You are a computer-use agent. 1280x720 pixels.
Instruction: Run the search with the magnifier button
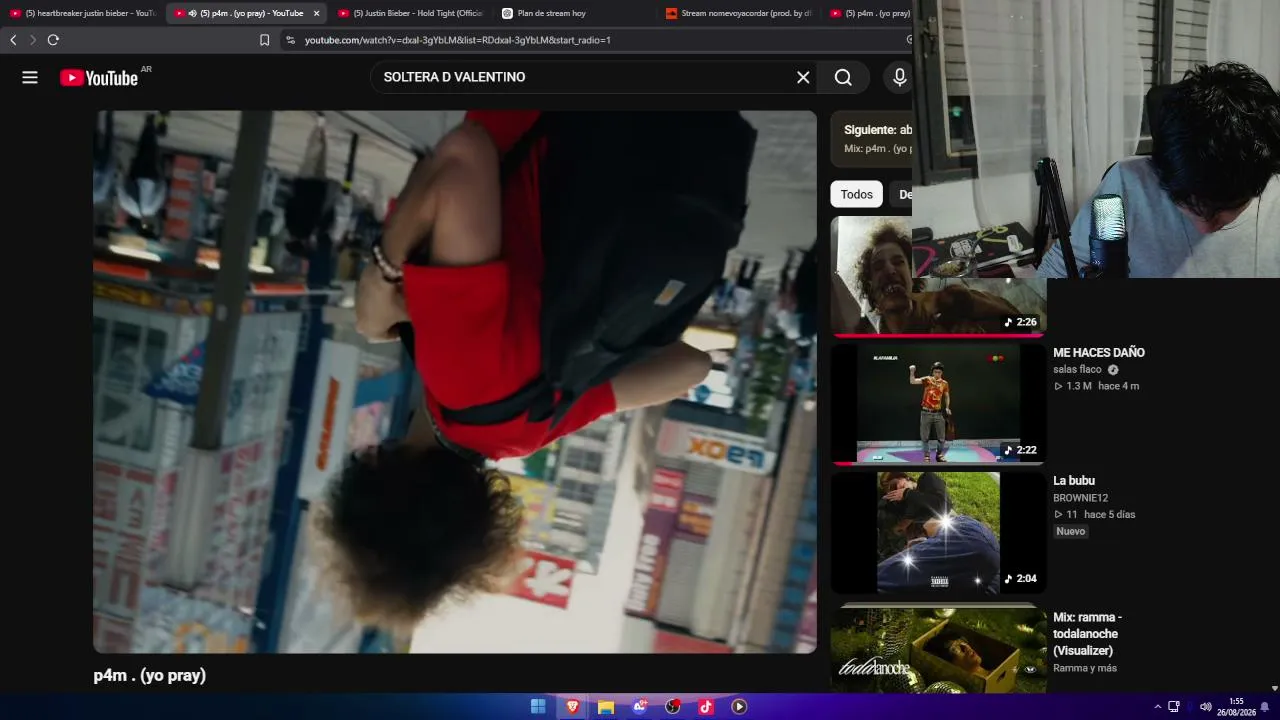pyautogui.click(x=843, y=77)
